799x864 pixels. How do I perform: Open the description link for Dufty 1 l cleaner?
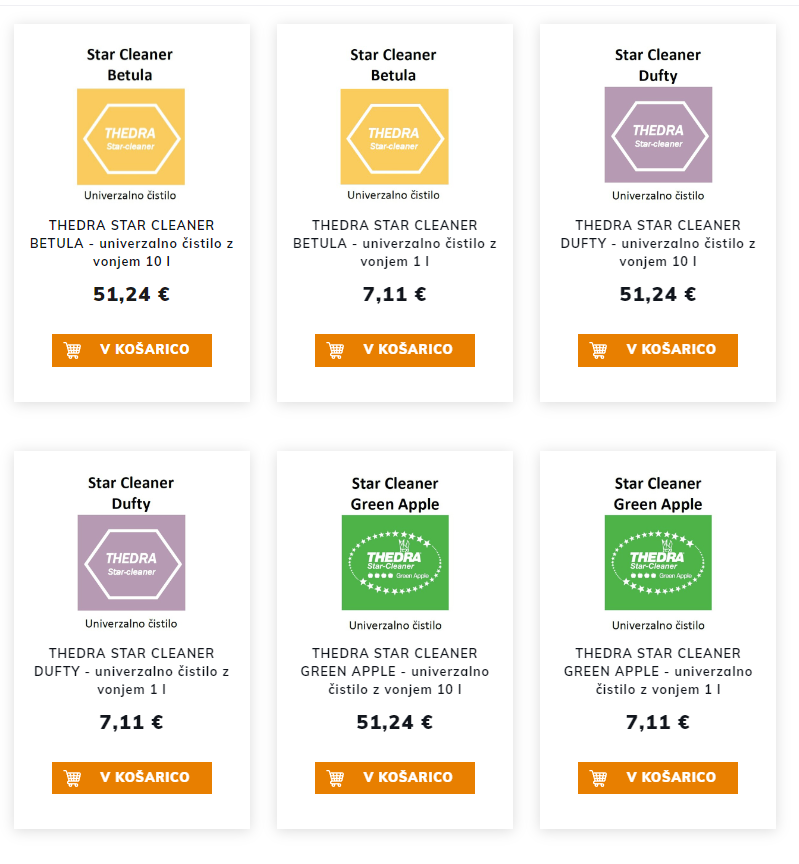coord(131,671)
